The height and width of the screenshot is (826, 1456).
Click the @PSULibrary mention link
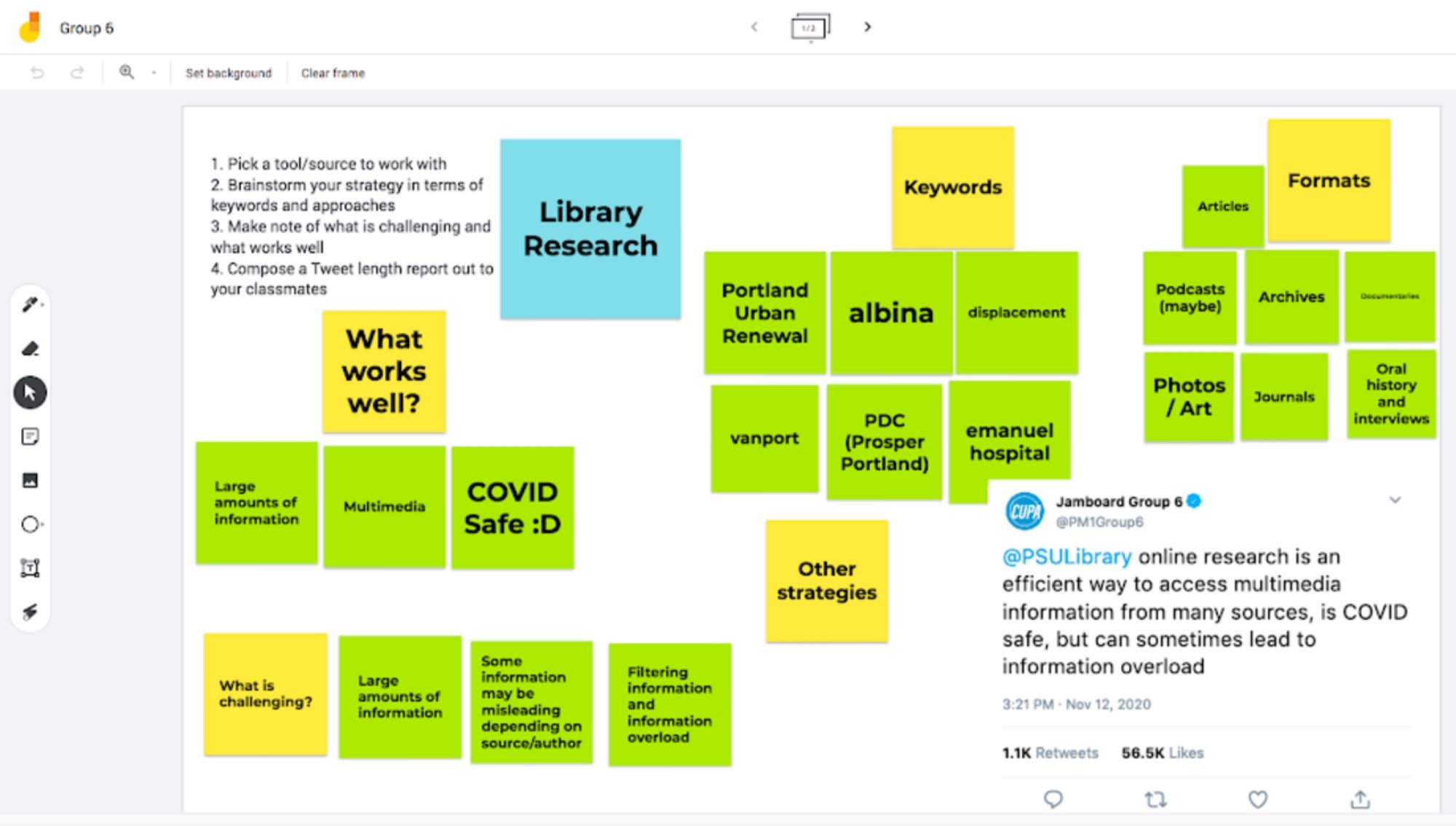[1067, 556]
